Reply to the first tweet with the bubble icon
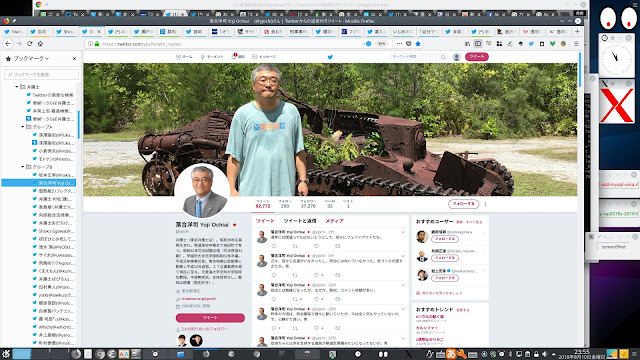Image resolution: width=640 pixels, height=360 pixels. point(274,246)
